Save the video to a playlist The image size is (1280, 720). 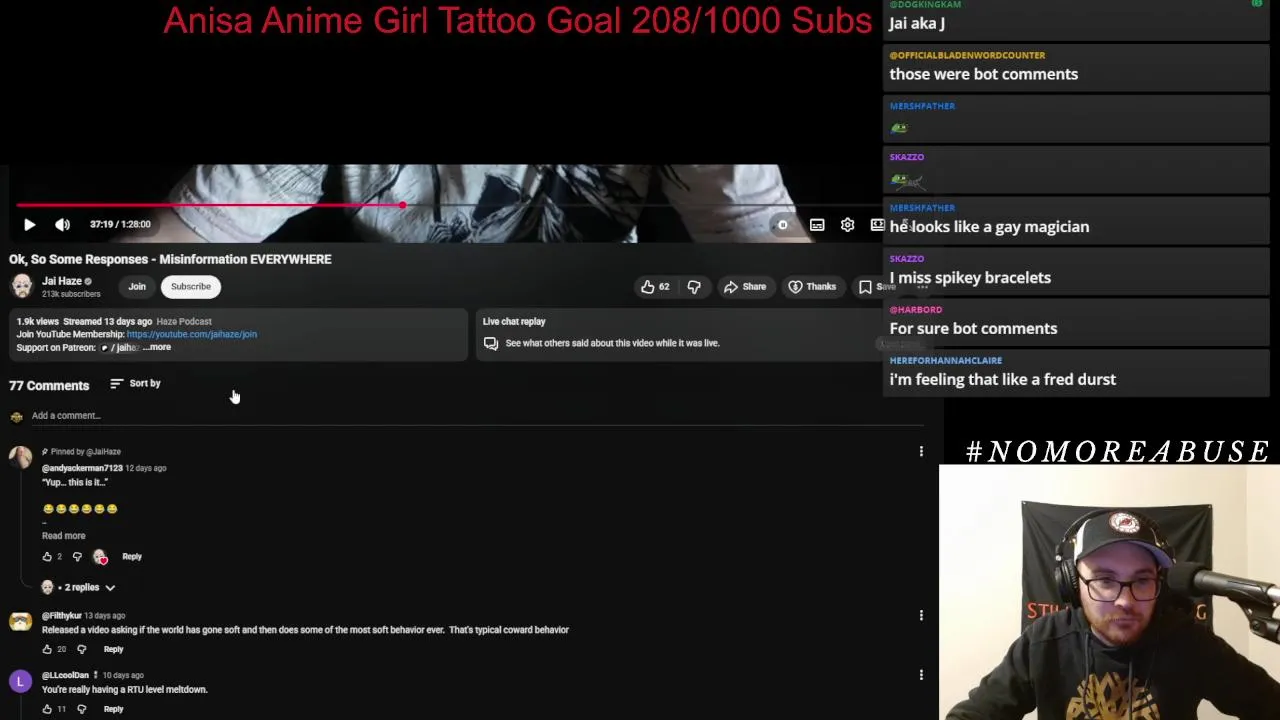[877, 287]
